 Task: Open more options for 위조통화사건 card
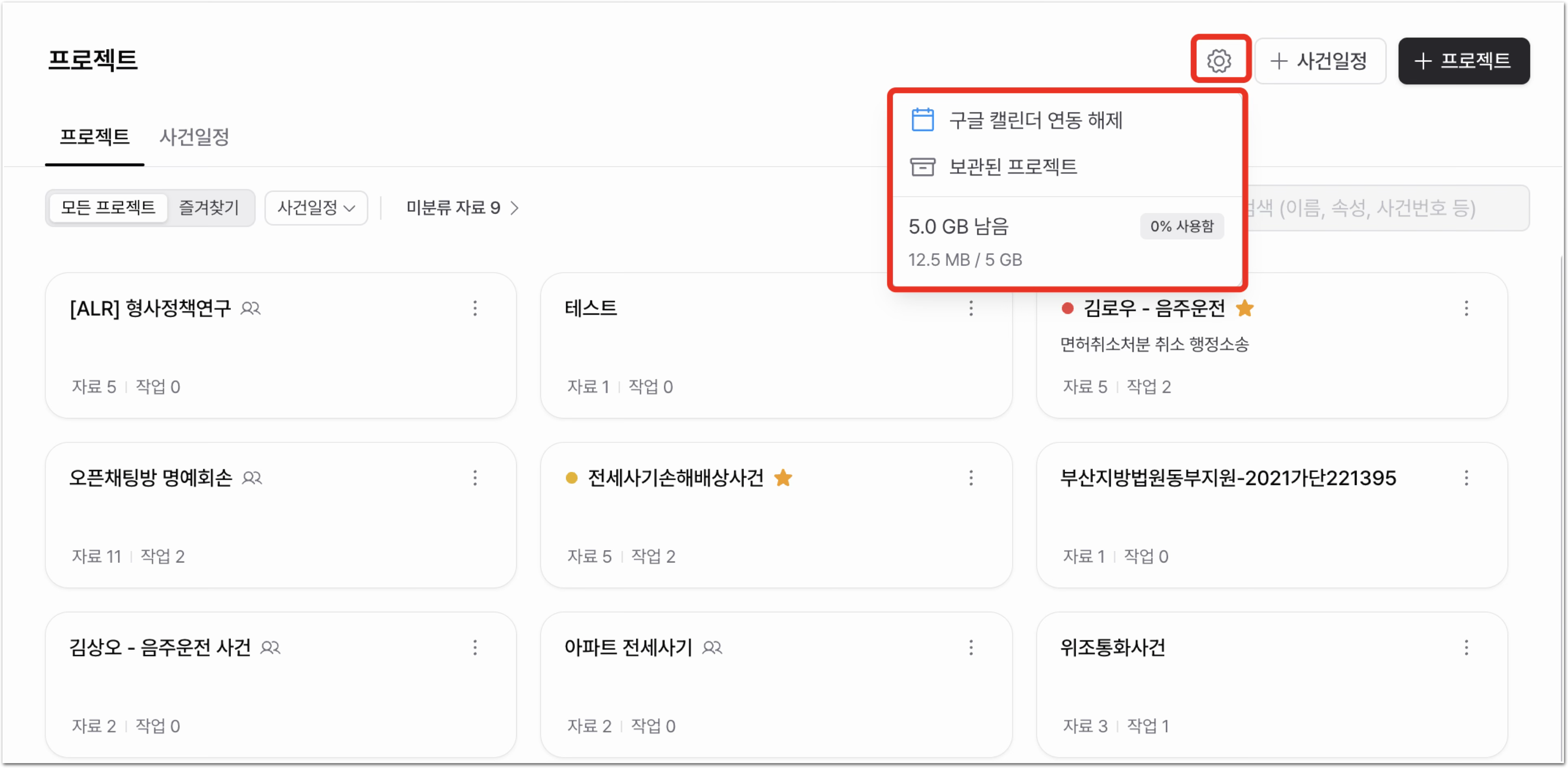tap(1466, 647)
